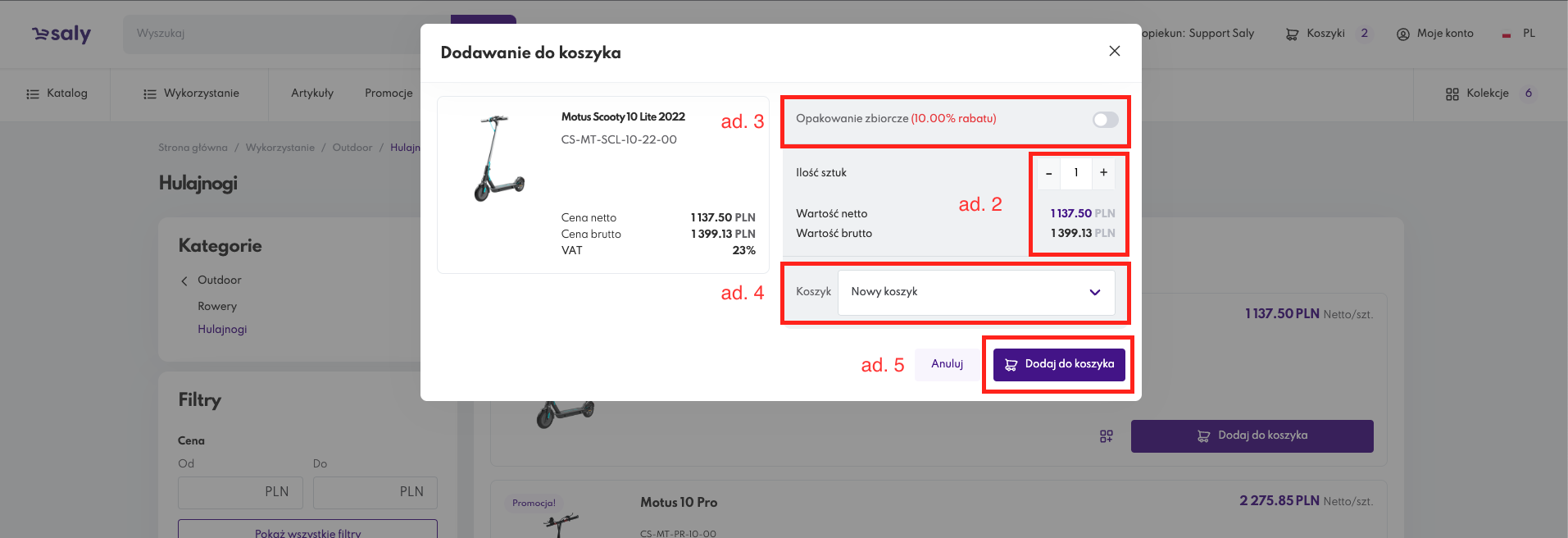Open Kolekcje collections icon
The height and width of the screenshot is (538, 1568).
tap(1452, 94)
